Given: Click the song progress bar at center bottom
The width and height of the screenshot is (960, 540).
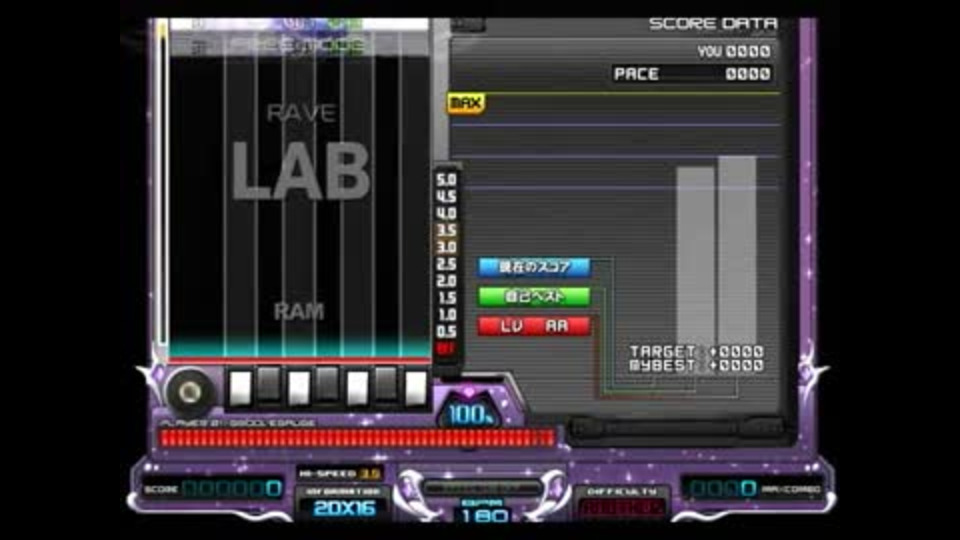Looking at the screenshot, I should click(482, 488).
